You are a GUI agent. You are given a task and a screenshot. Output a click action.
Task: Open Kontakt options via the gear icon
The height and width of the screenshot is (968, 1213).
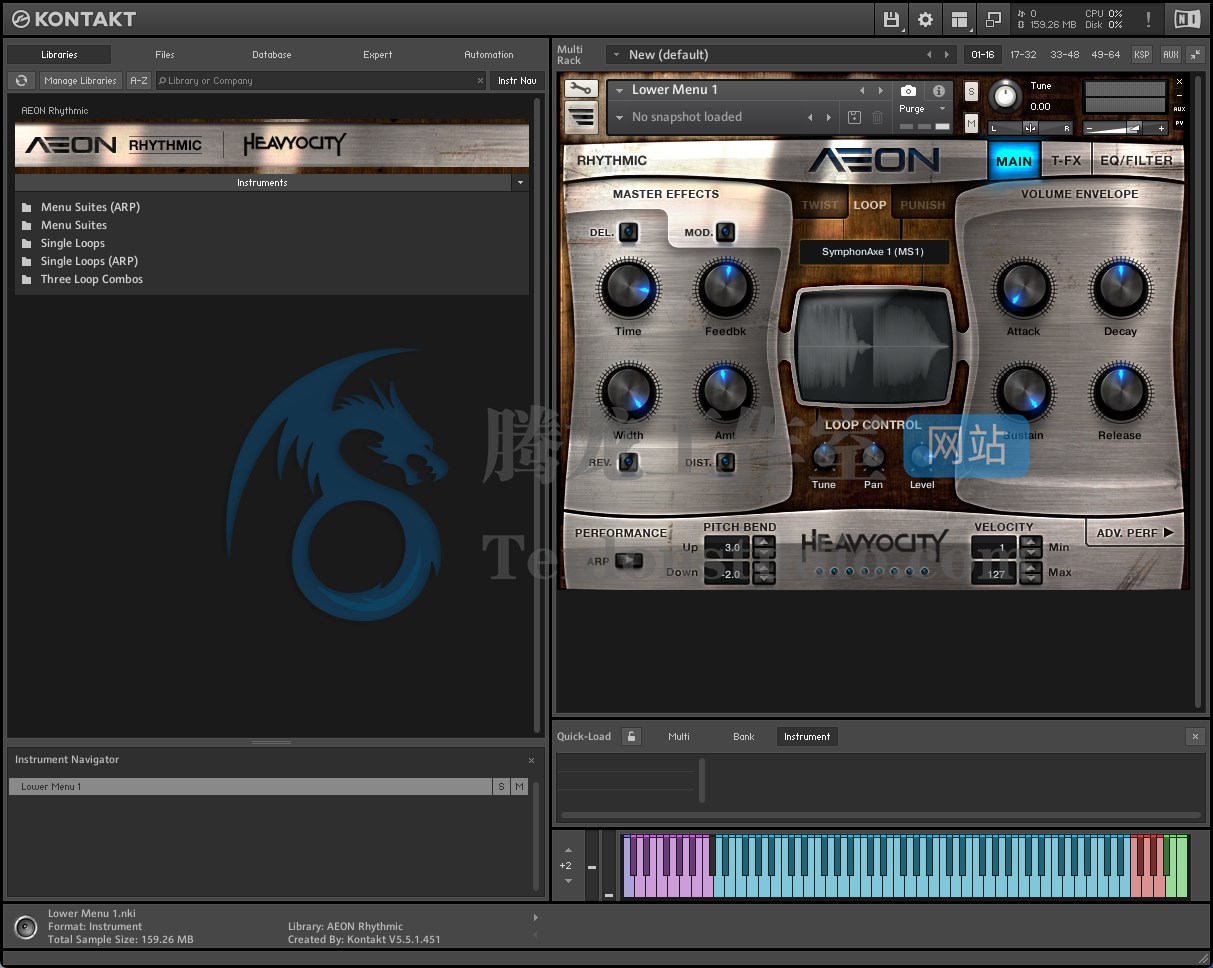pos(926,19)
